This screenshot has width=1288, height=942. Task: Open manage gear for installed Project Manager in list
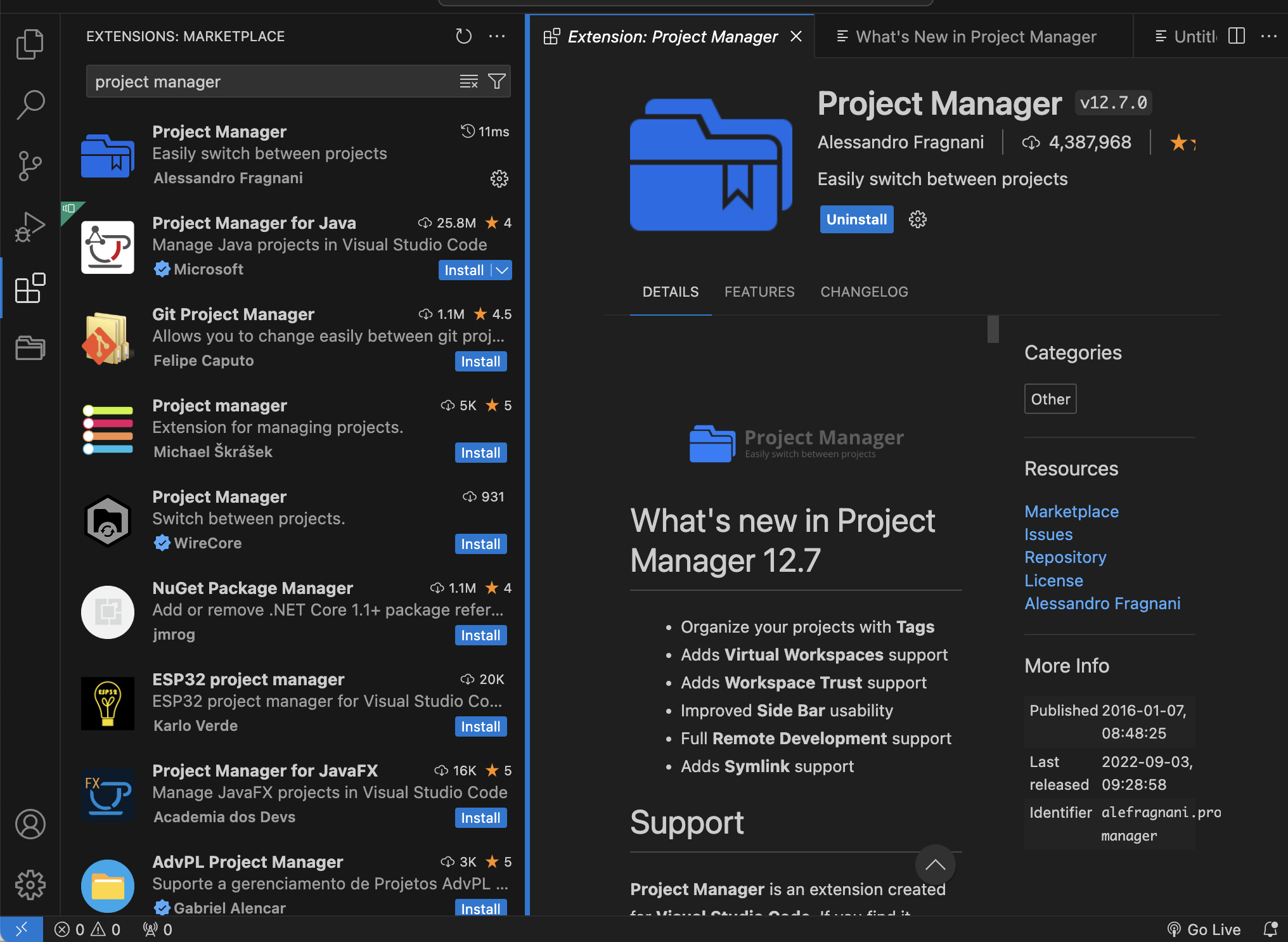pos(499,179)
